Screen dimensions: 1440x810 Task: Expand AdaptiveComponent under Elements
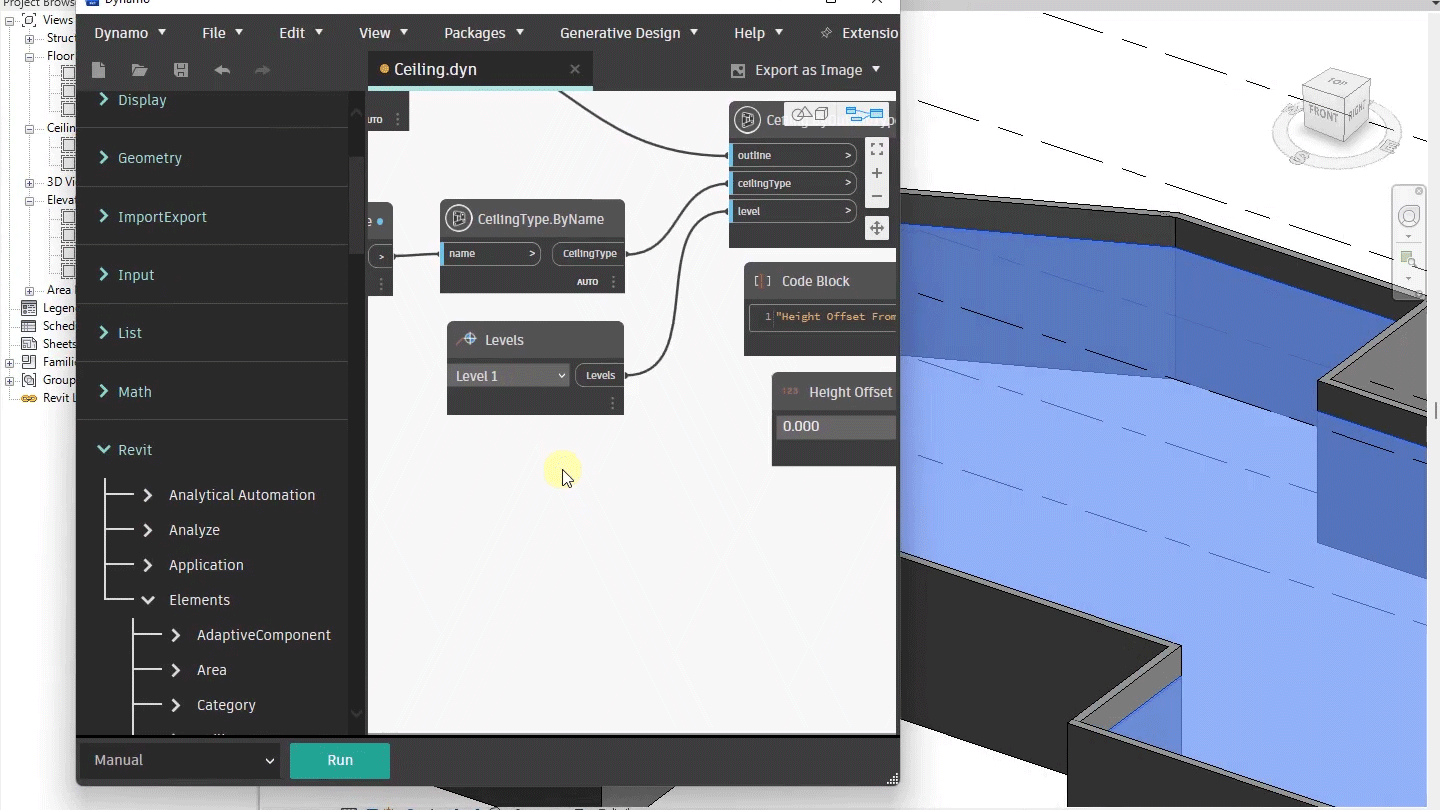tap(176, 635)
